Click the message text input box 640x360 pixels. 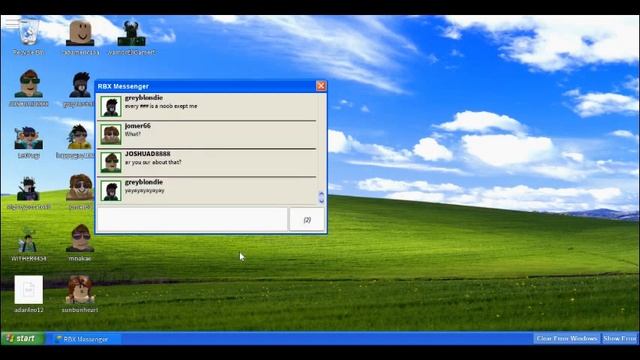[192, 220]
